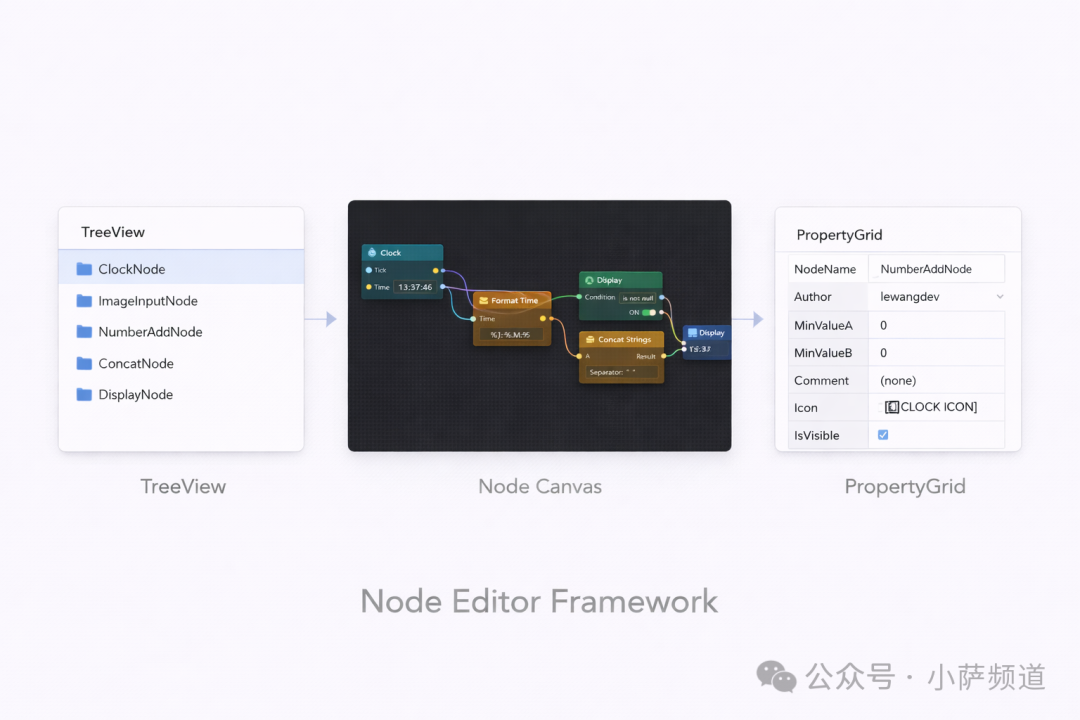Click the Concat Strings node's header icon
The image size is (1080, 720).
(590, 340)
